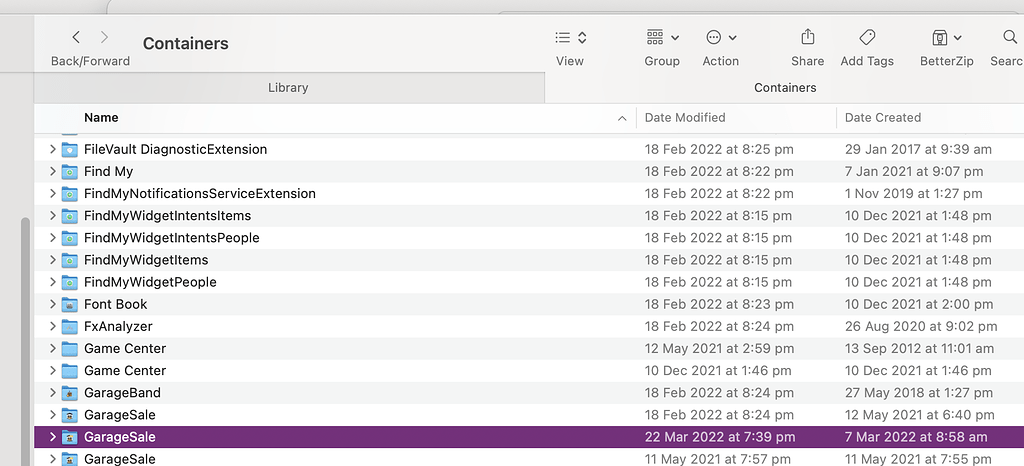The image size is (1024, 466).
Task: Sort by Name column header
Action: [x=101, y=117]
